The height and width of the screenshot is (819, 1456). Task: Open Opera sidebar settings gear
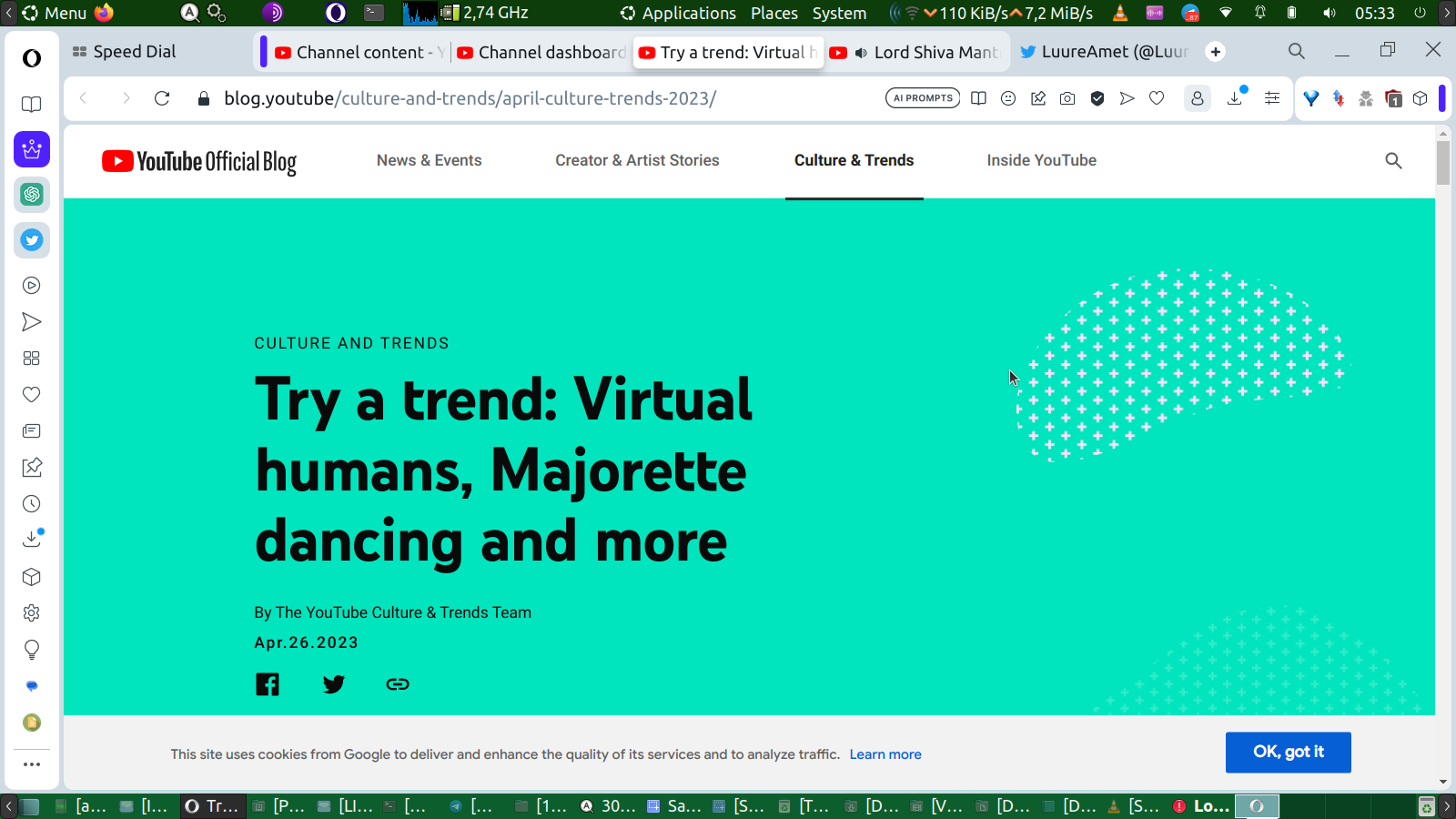click(32, 613)
